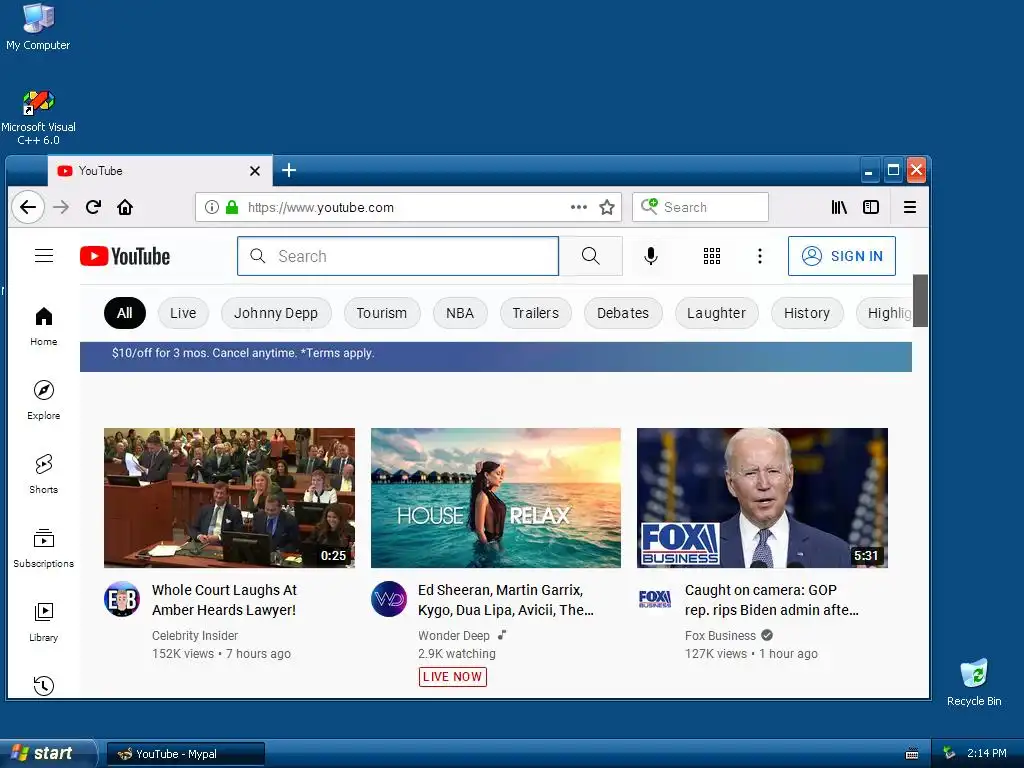Open Explore in YouTube sidebar
The image size is (1024, 768).
pos(44,400)
